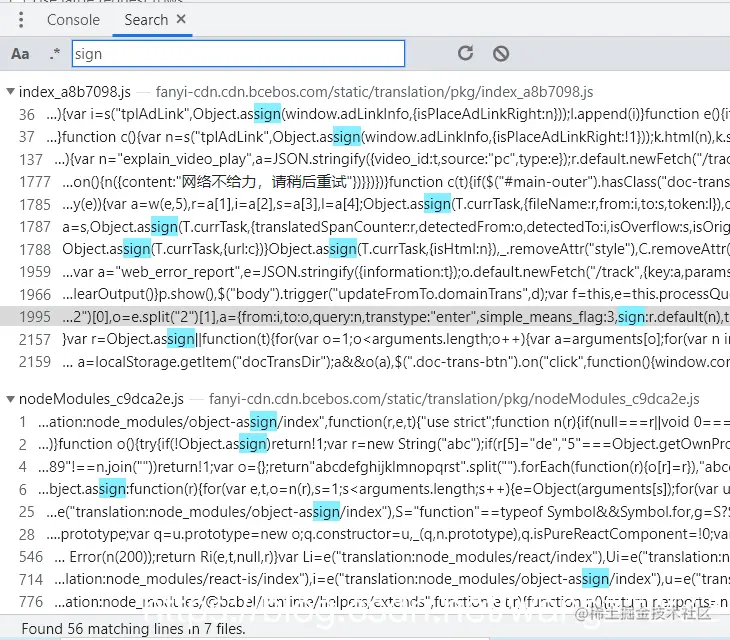Viewport: 730px width, 640px height.
Task: Open line 1785 result fileName token
Action: 365,204
